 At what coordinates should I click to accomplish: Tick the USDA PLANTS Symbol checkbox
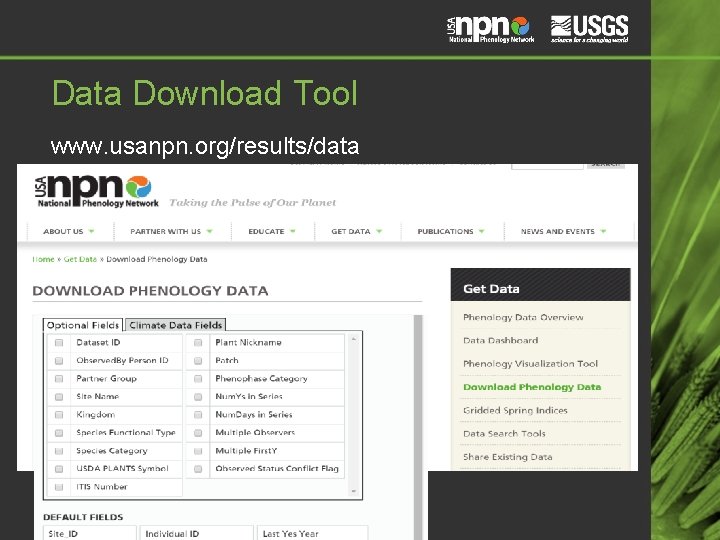click(x=59, y=469)
